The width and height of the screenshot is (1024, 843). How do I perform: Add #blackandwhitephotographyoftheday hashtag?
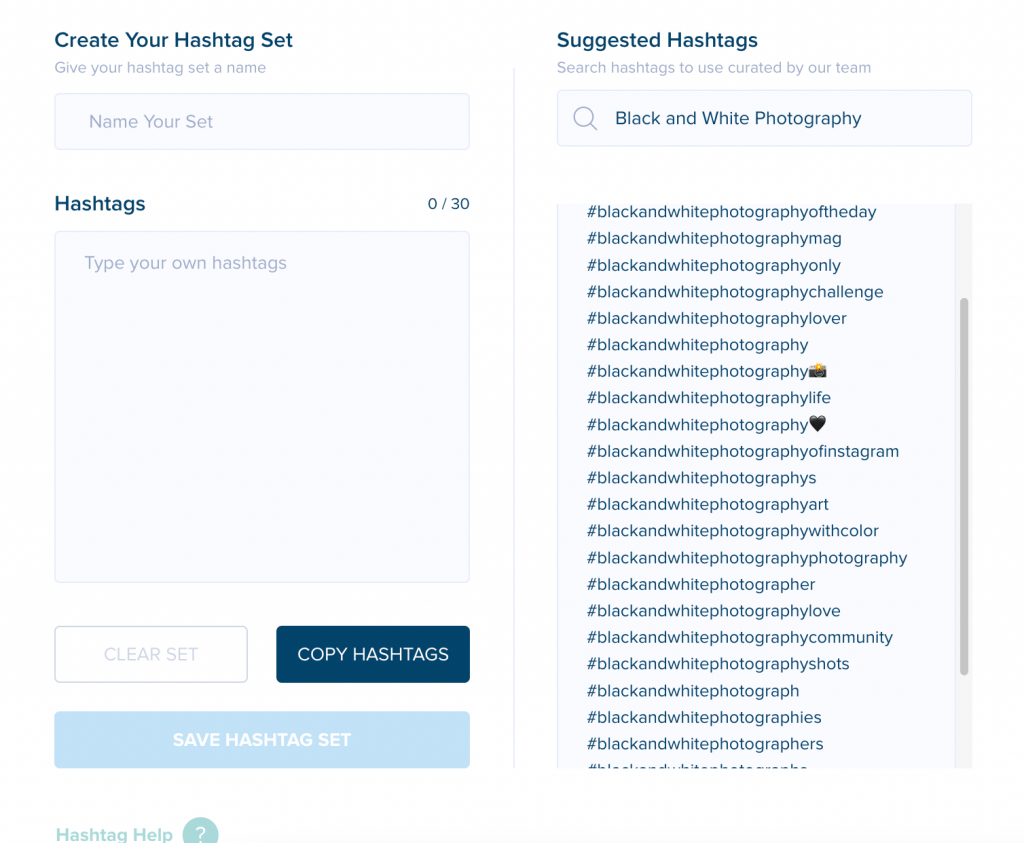coord(731,212)
